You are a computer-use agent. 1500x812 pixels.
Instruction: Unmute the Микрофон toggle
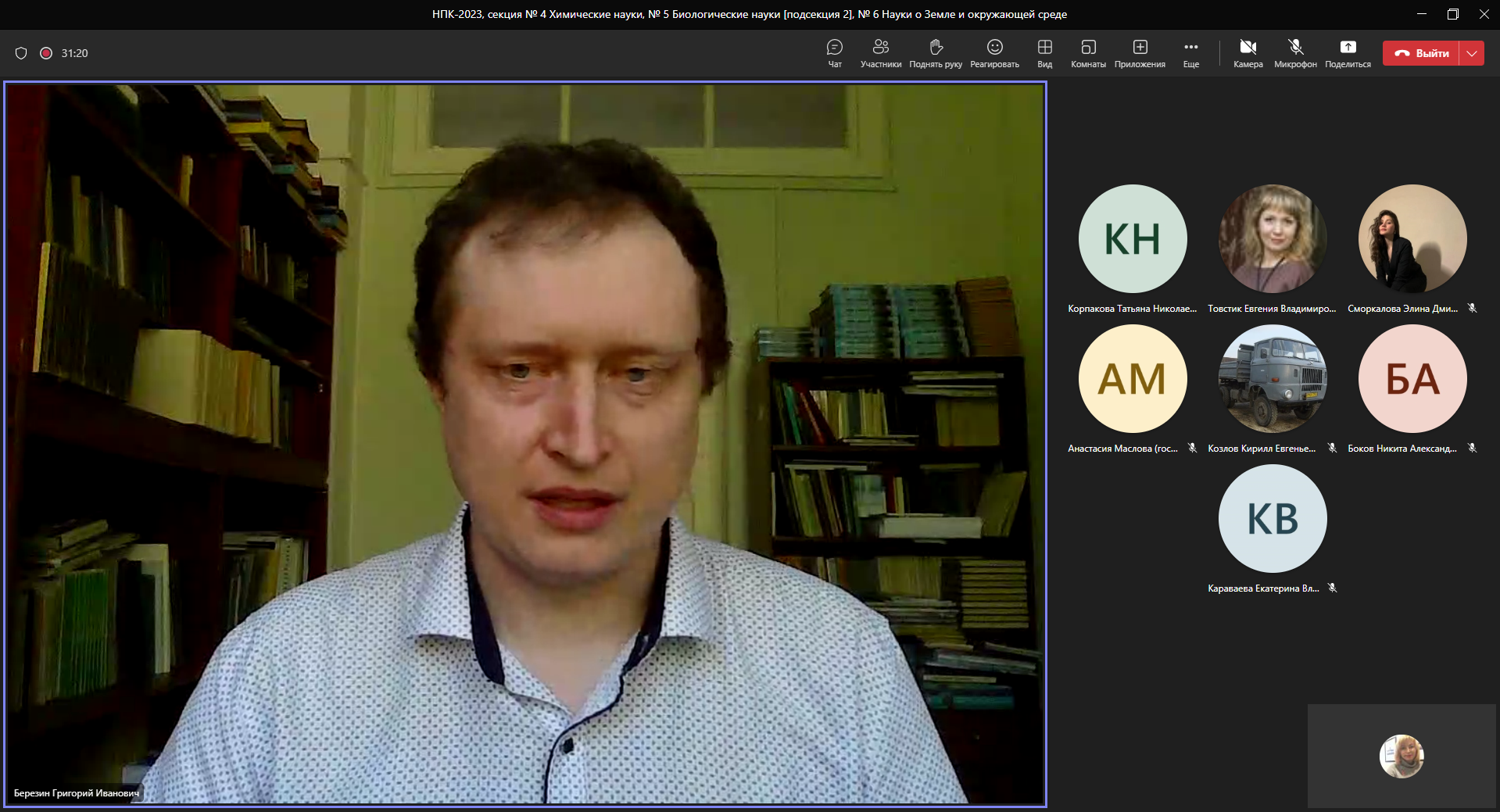pyautogui.click(x=1295, y=53)
